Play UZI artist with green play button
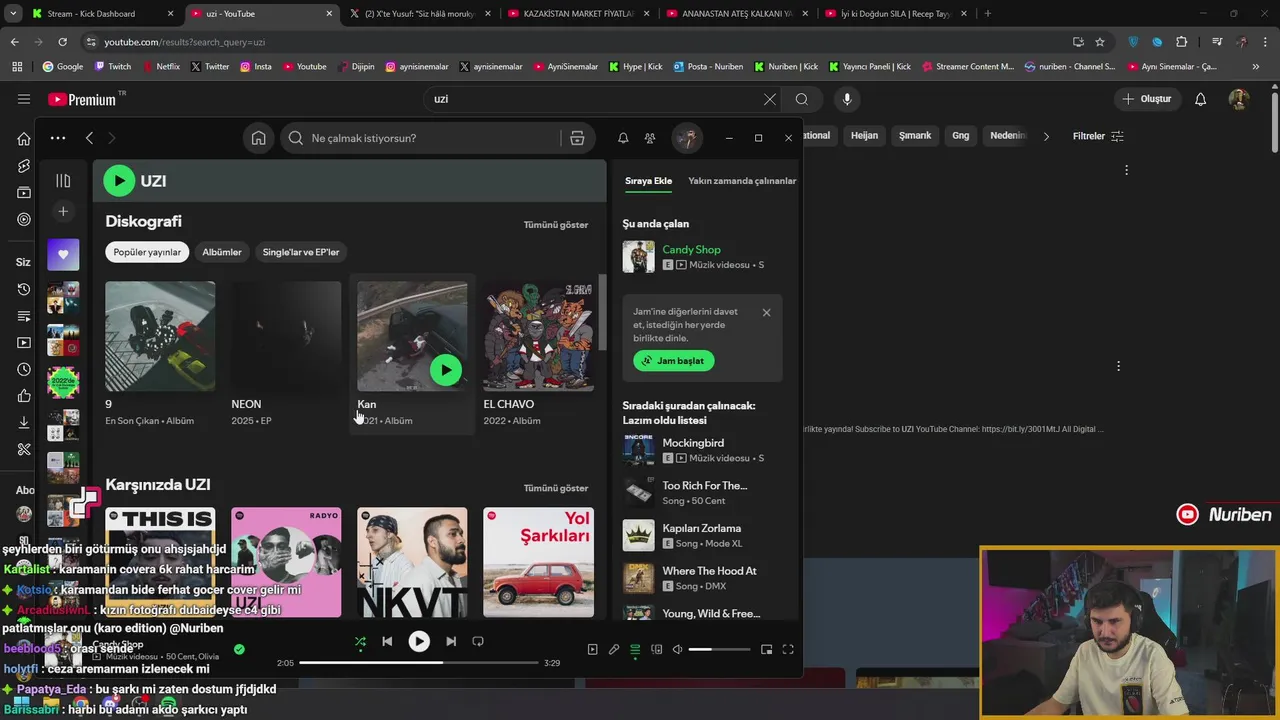The width and height of the screenshot is (1280, 720). coord(119,180)
